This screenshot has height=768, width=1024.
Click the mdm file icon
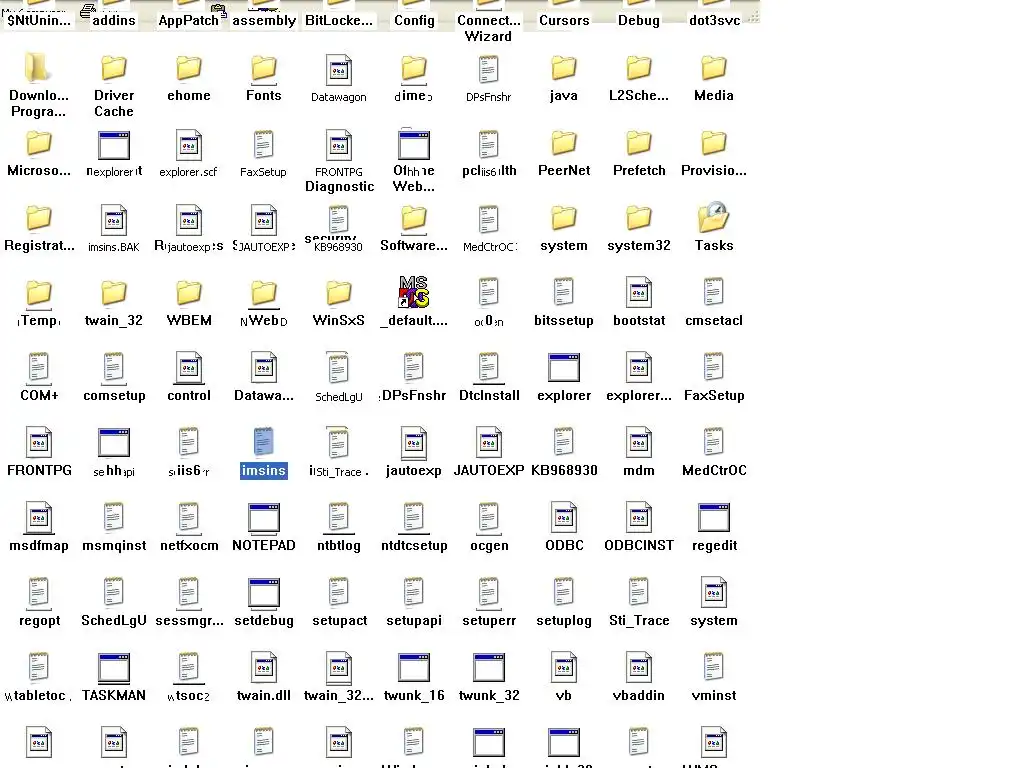click(x=639, y=442)
